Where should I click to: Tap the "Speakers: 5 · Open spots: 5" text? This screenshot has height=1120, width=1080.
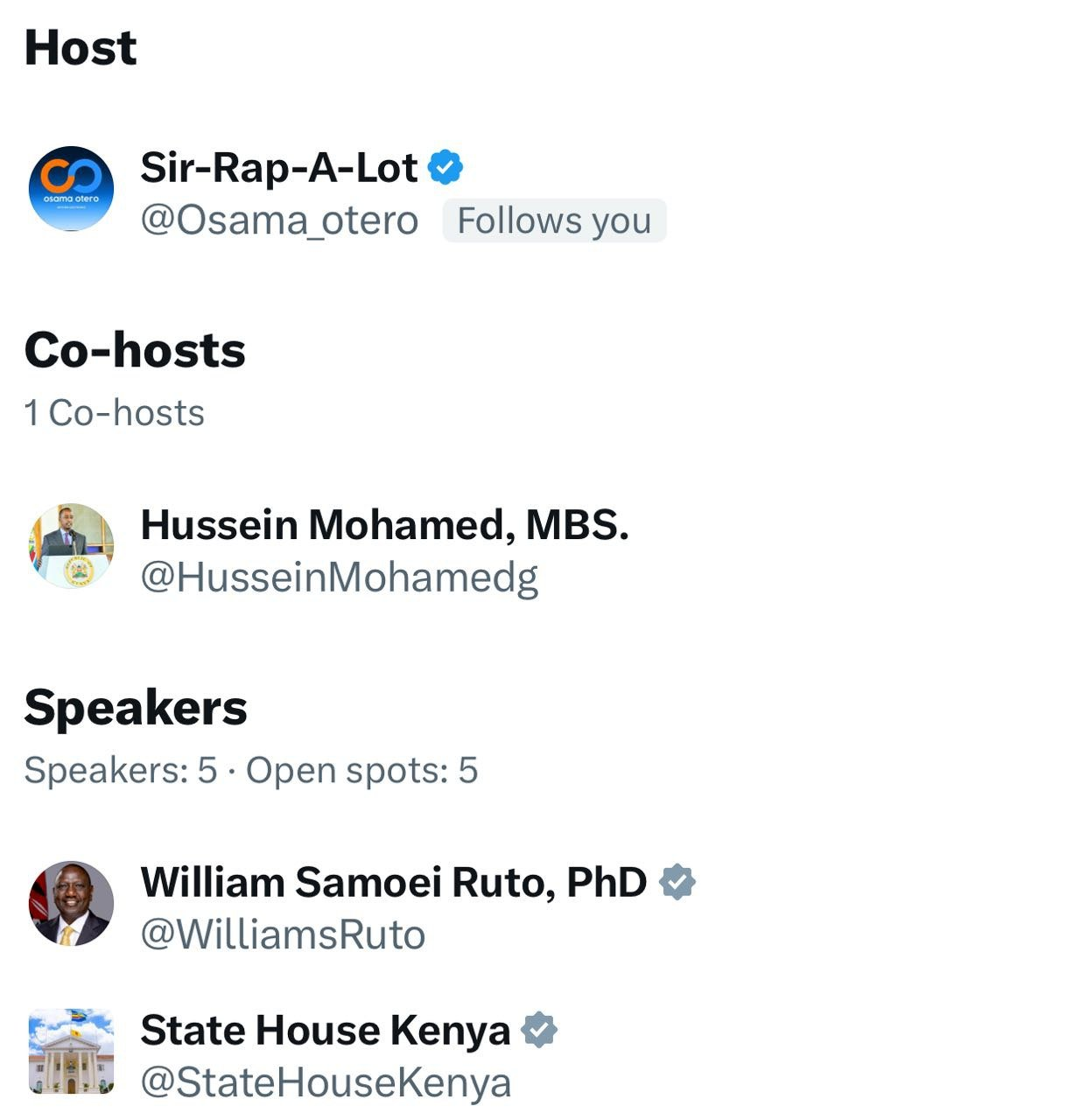point(251,770)
